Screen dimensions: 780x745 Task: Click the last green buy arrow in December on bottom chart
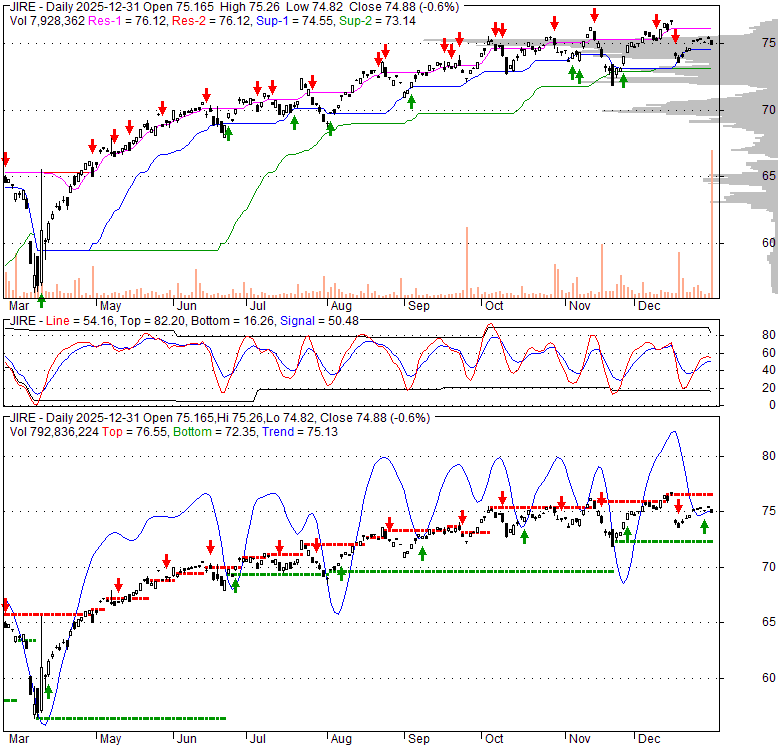click(705, 526)
